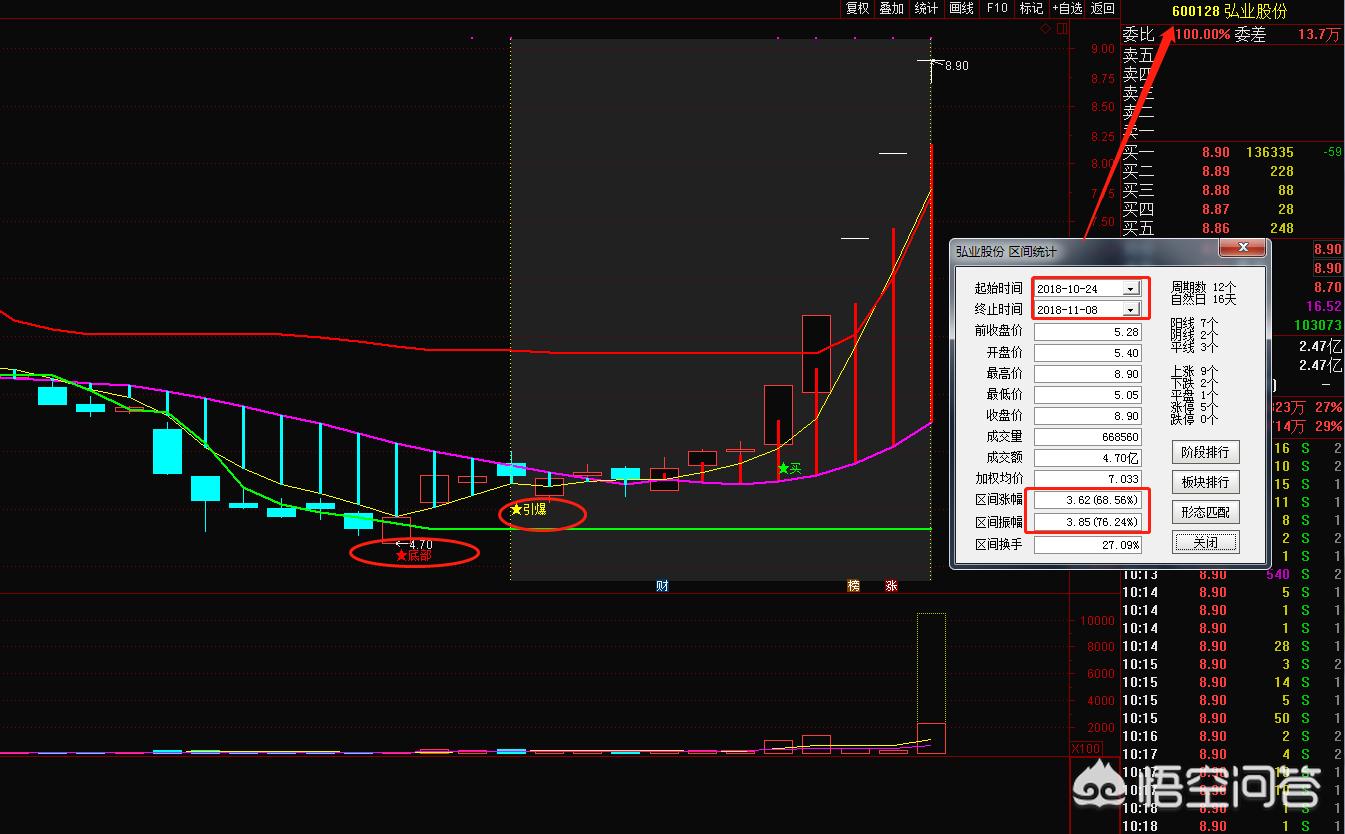Viewport: 1345px width, 834px height.
Task: Click the 板块排行 button
Action: pos(1205,482)
